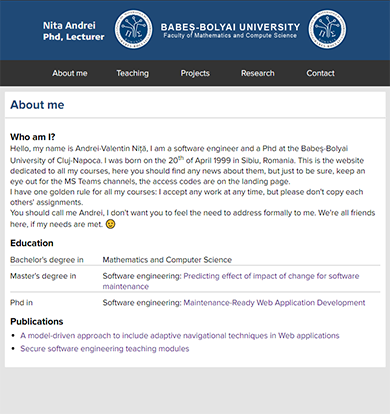Open 'Secure software engineering teaching modules' link
390x414 pixels.
click(x=105, y=349)
